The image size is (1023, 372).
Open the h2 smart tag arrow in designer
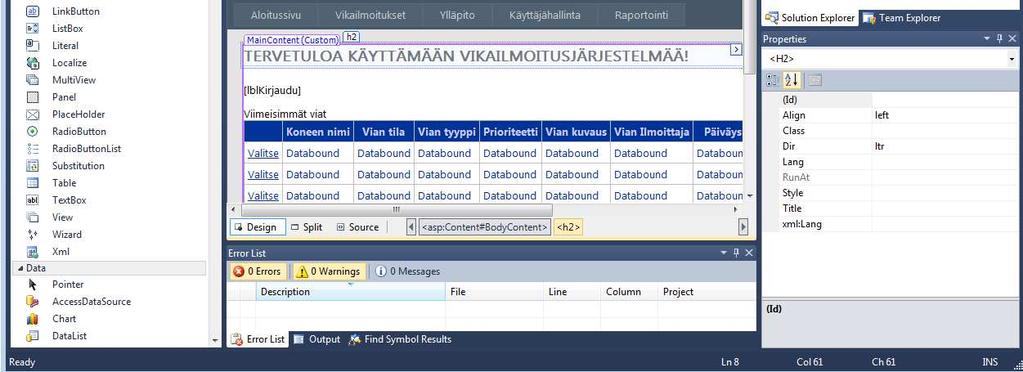735,50
